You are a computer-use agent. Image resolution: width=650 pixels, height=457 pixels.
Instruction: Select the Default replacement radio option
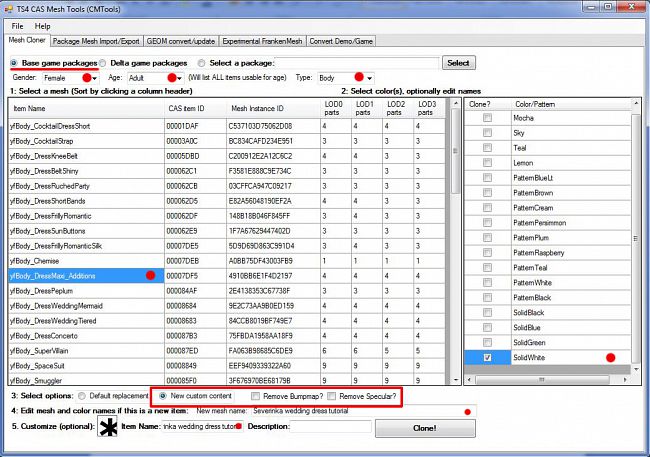tap(81, 396)
